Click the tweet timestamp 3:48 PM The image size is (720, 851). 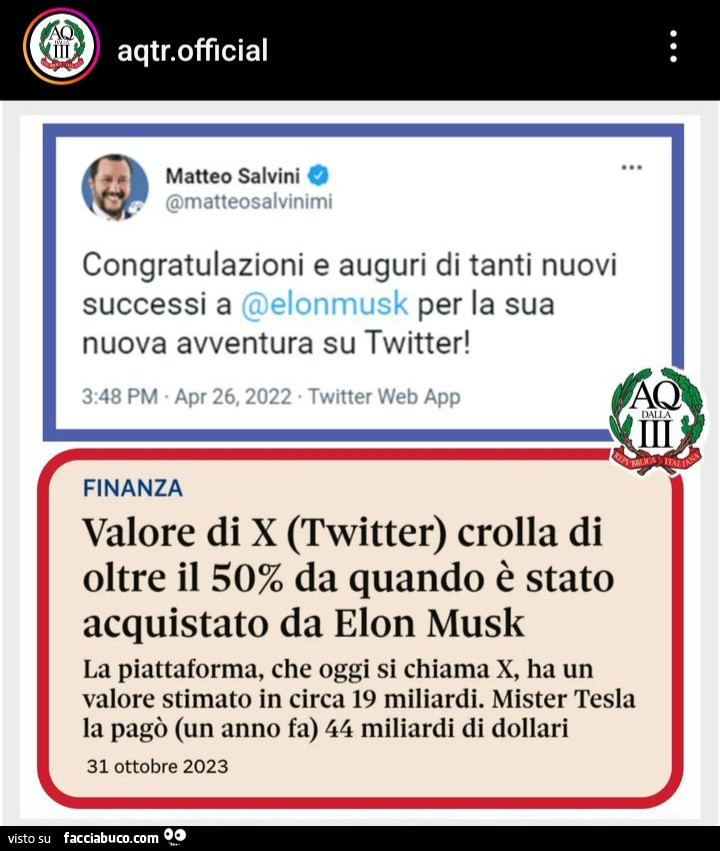tap(120, 397)
